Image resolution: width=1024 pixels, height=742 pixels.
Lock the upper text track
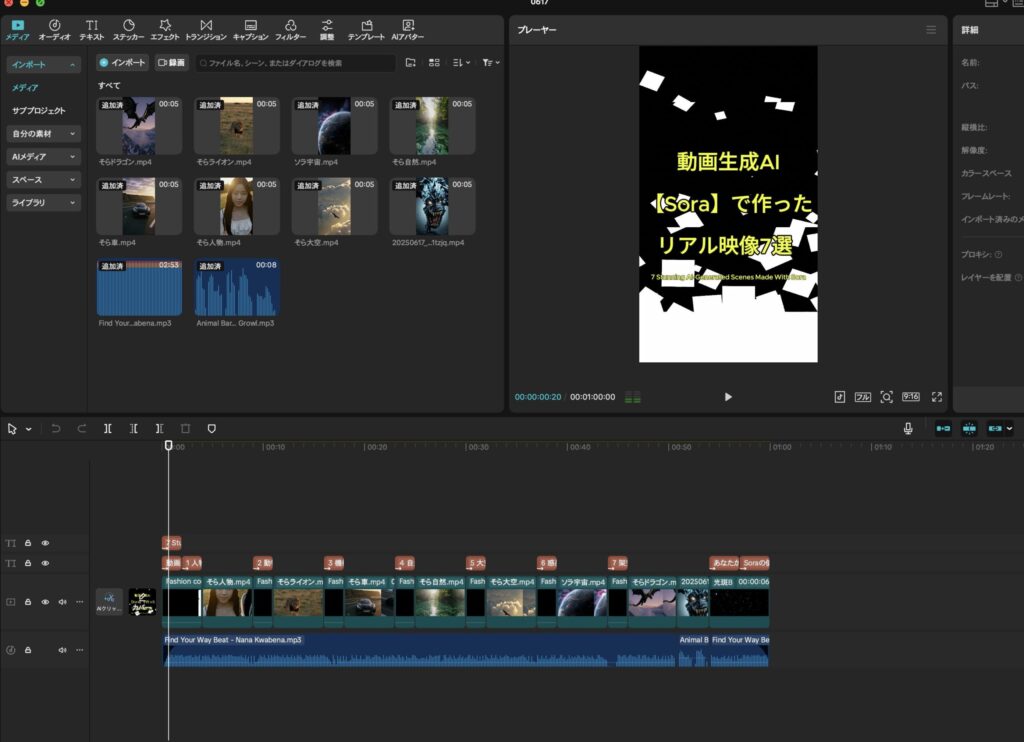click(x=28, y=543)
